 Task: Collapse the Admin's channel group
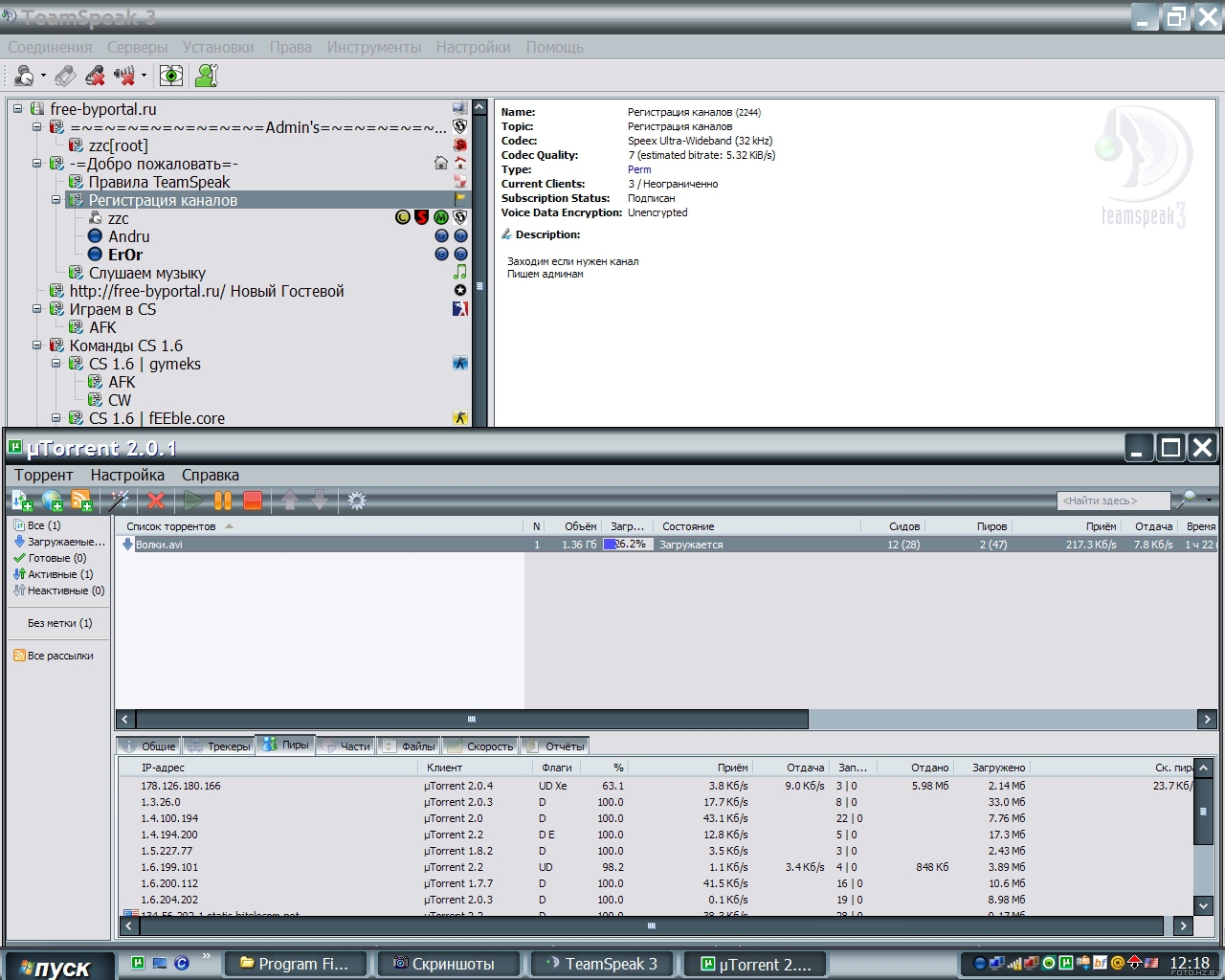pyautogui.click(x=36, y=127)
